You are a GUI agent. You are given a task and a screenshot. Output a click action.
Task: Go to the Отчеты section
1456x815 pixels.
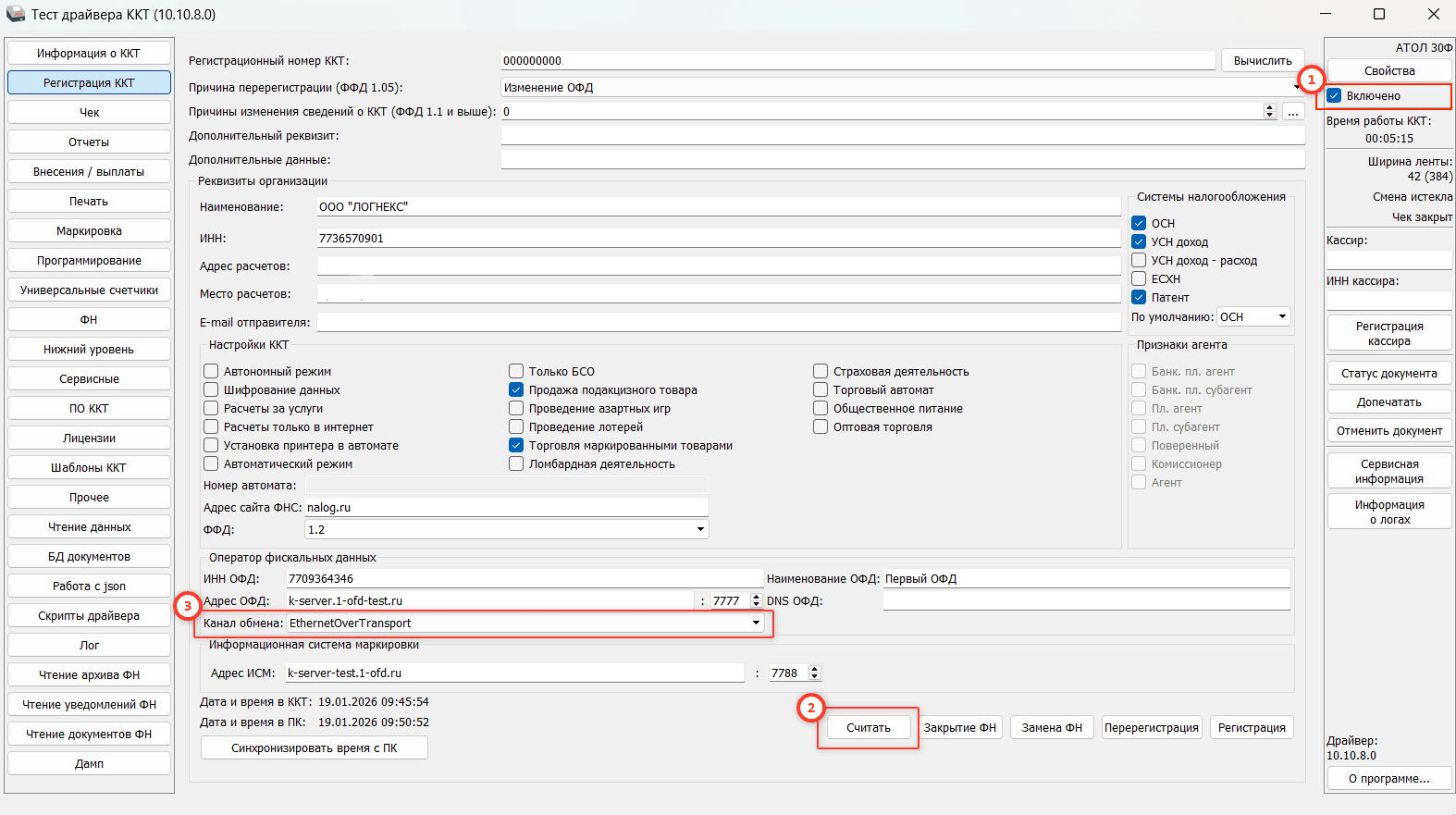tap(89, 142)
